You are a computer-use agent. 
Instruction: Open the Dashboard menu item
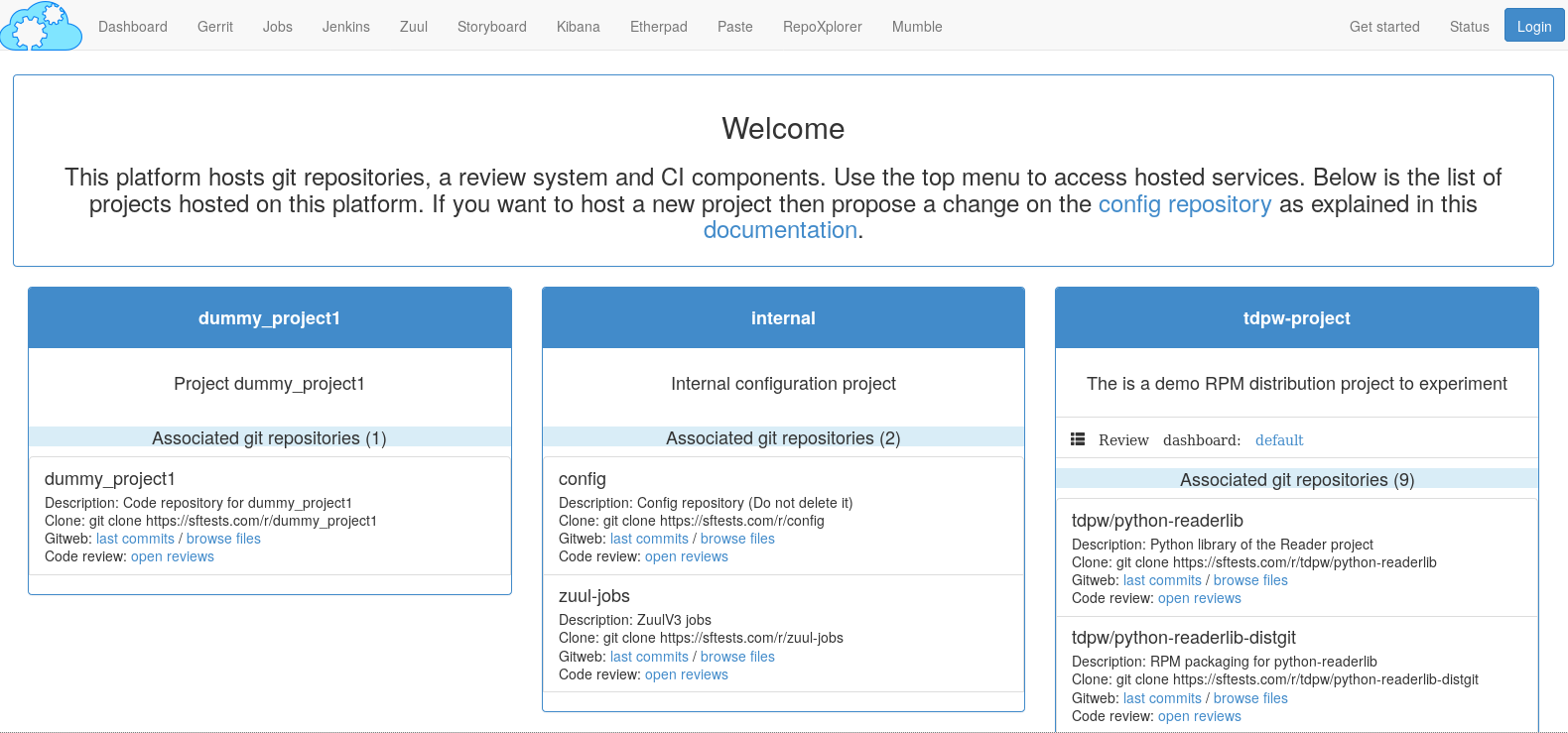[133, 27]
